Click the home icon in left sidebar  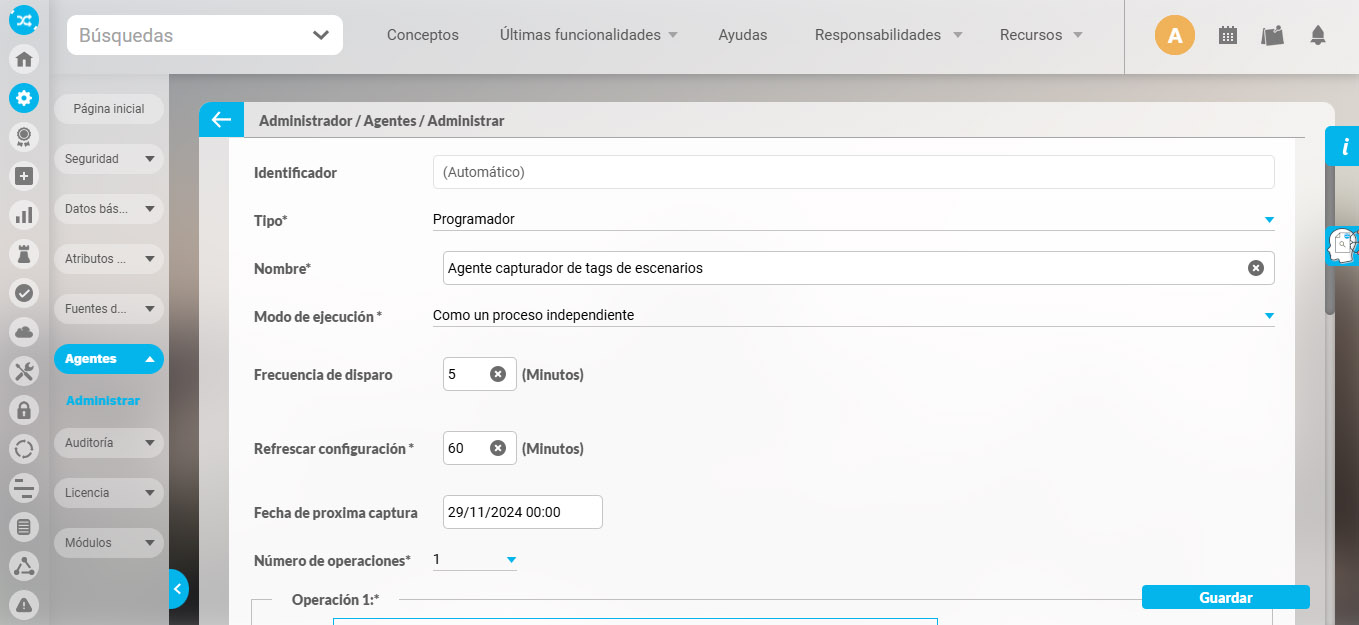click(x=24, y=59)
